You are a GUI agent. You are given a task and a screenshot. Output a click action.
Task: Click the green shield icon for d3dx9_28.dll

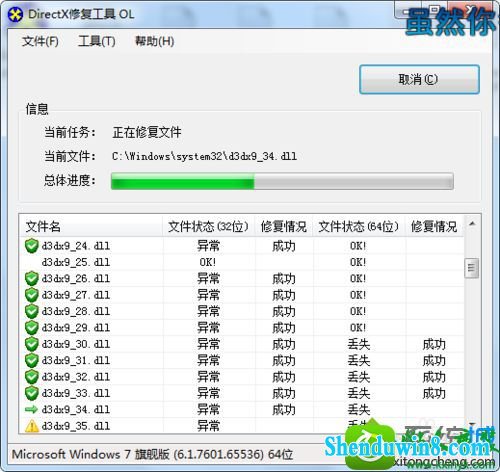click(32, 311)
